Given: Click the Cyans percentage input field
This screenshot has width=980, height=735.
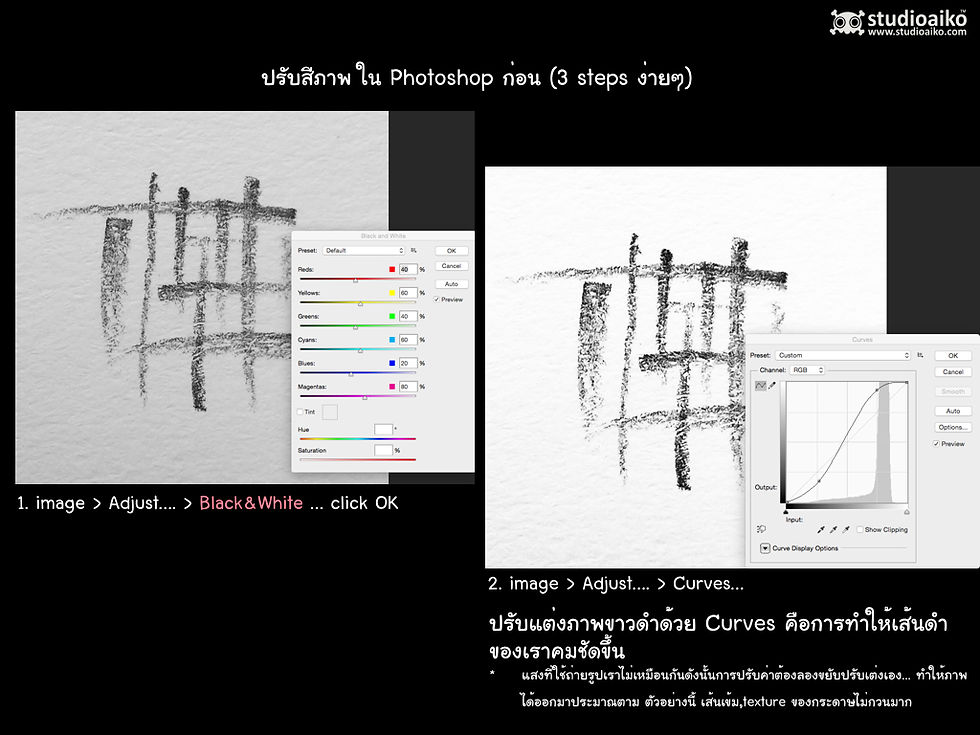Looking at the screenshot, I should (408, 339).
